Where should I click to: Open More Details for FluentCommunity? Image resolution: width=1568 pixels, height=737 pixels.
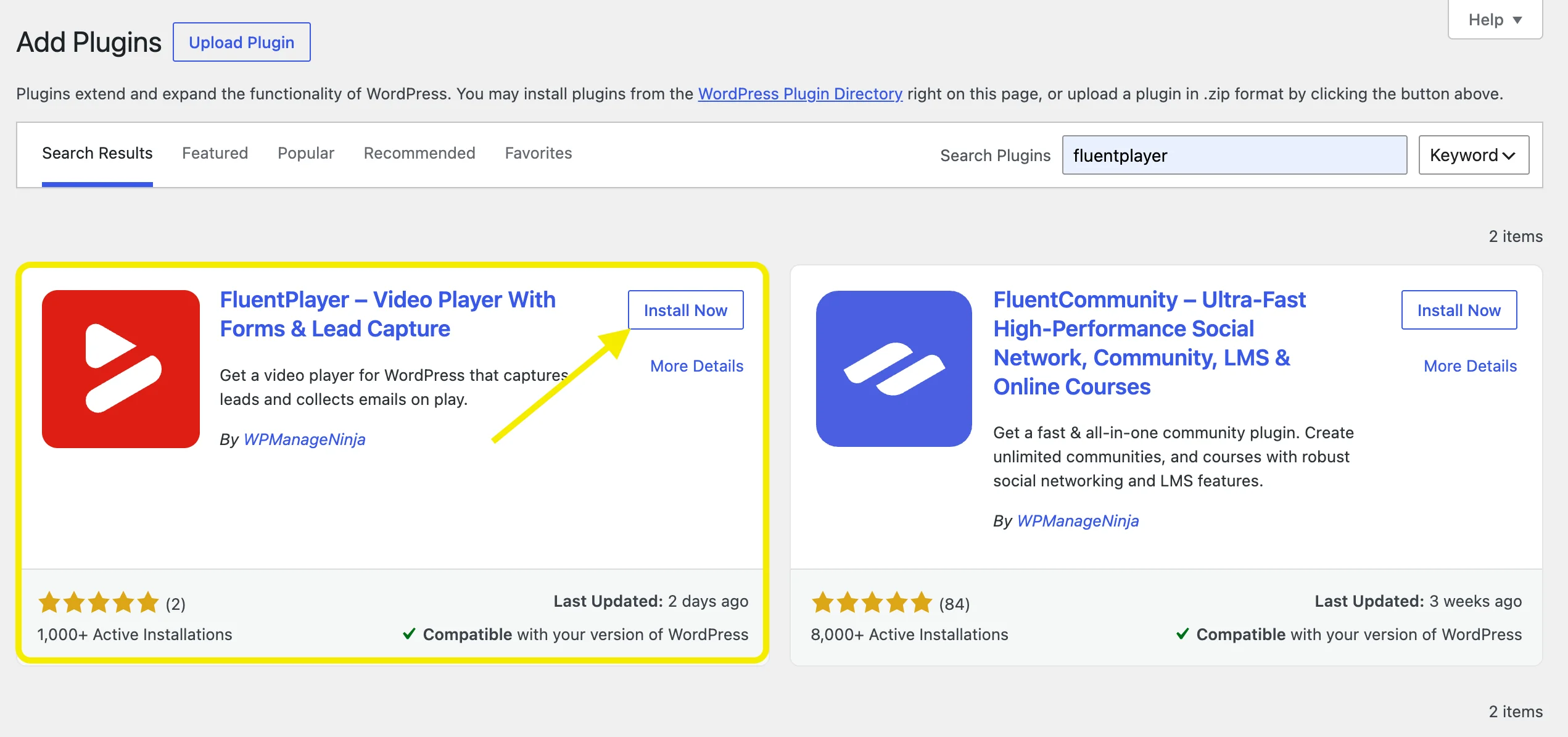(1470, 366)
